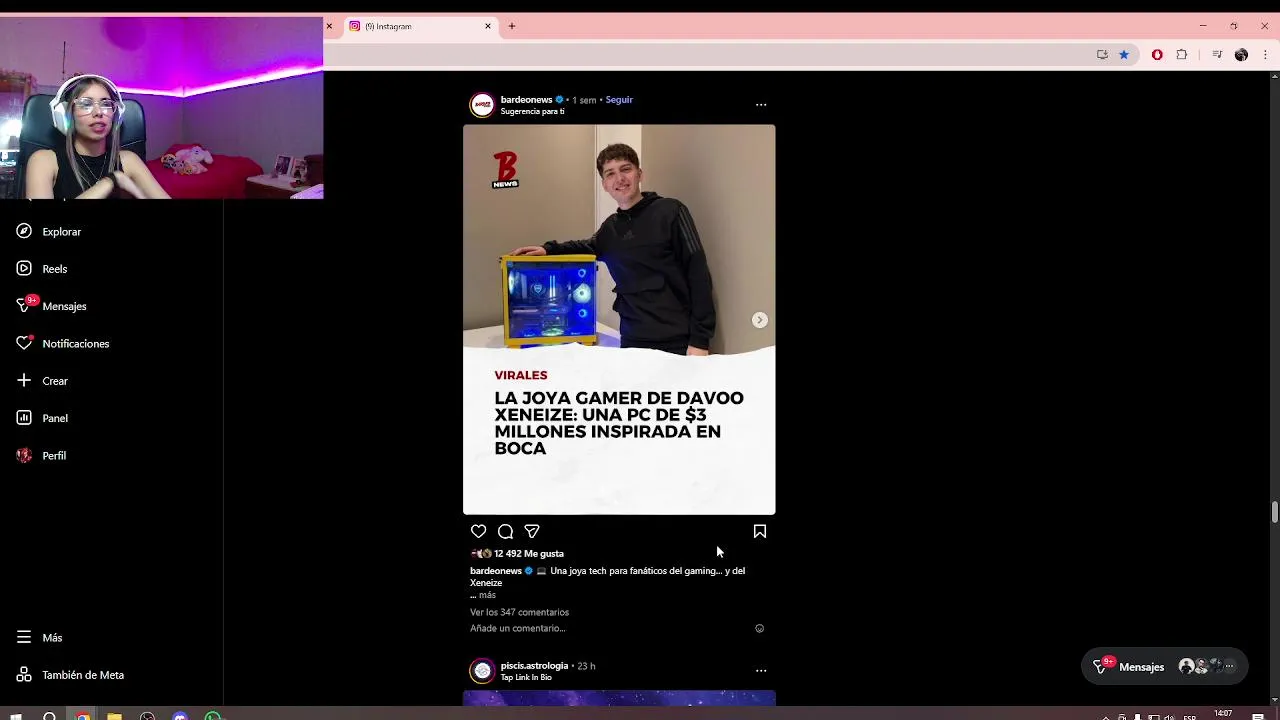The image size is (1280, 720).
Task: Click the 'Sugerencia para ti' label
Action: pos(532,112)
